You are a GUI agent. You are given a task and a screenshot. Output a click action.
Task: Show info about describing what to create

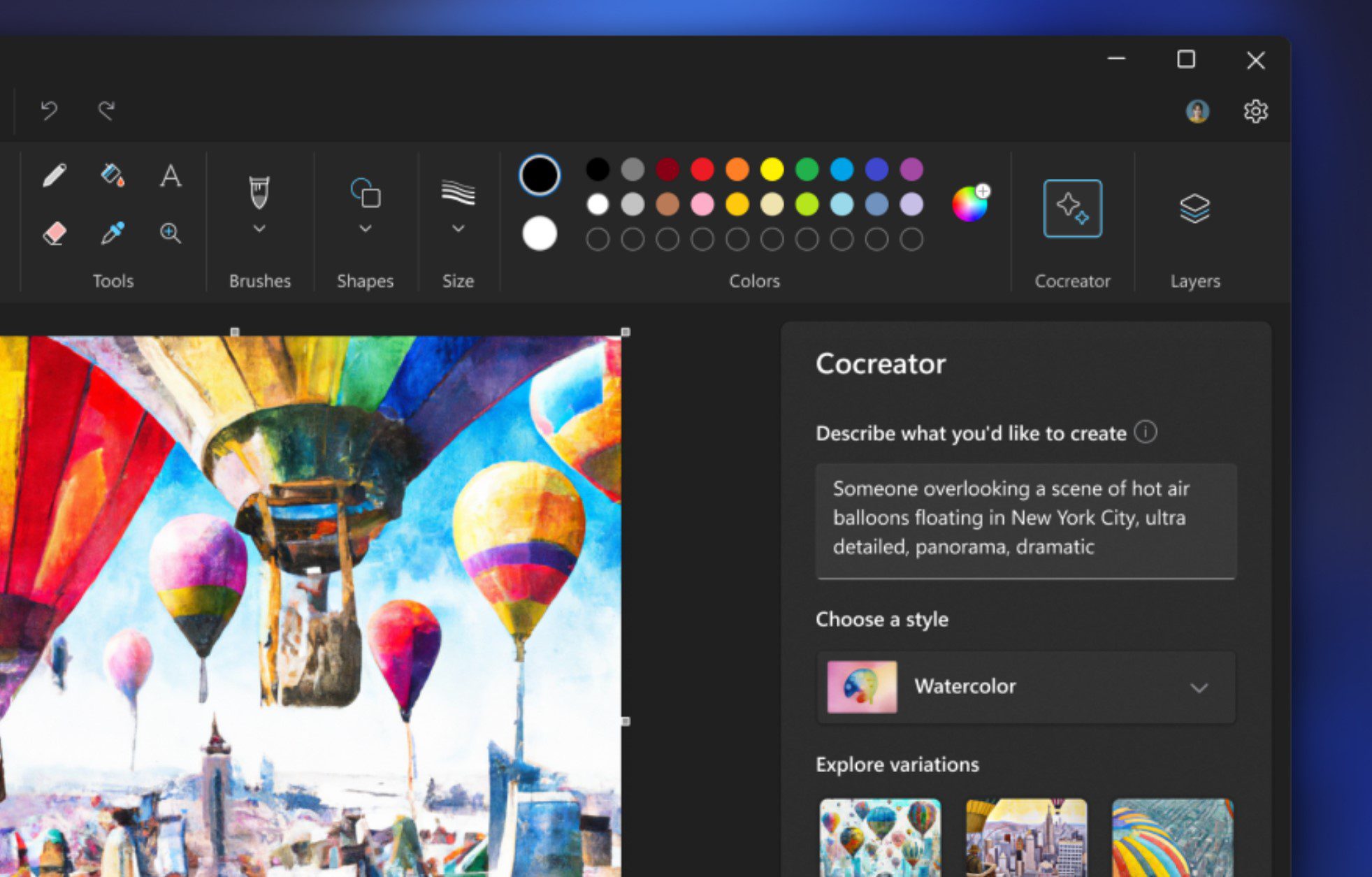[x=1145, y=432]
